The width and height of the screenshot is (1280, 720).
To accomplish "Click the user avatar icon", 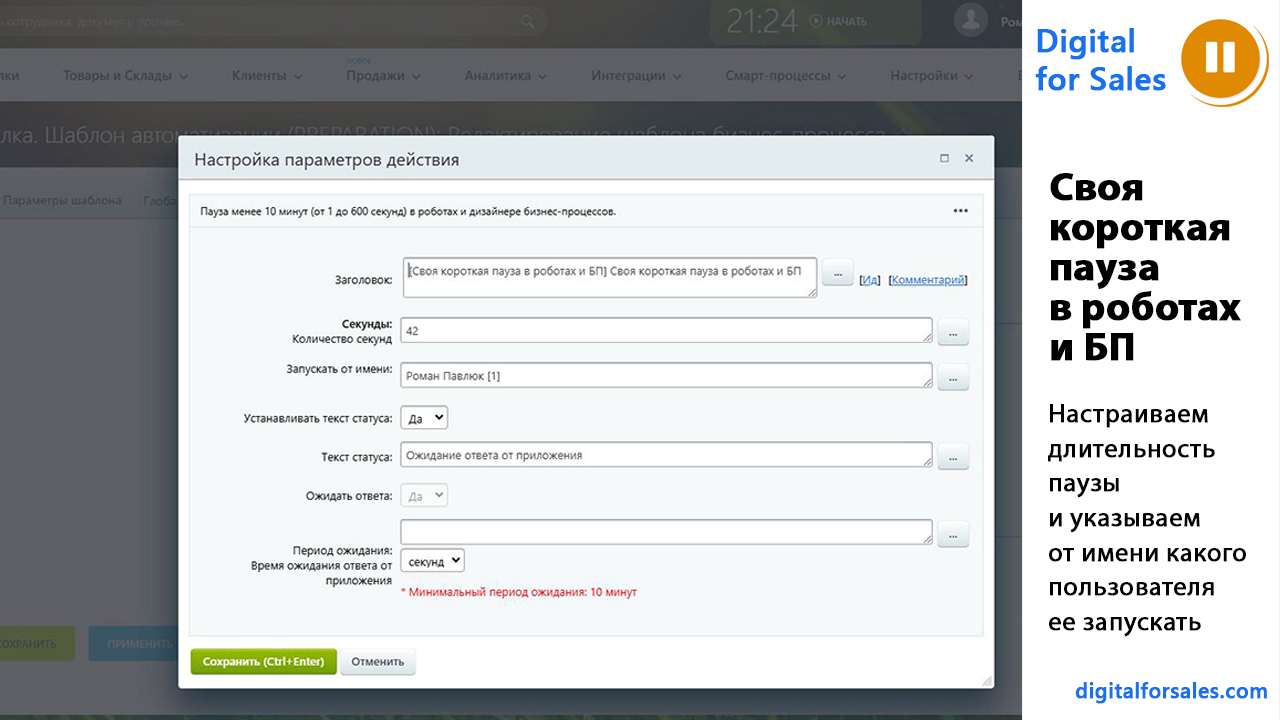I will (x=970, y=19).
